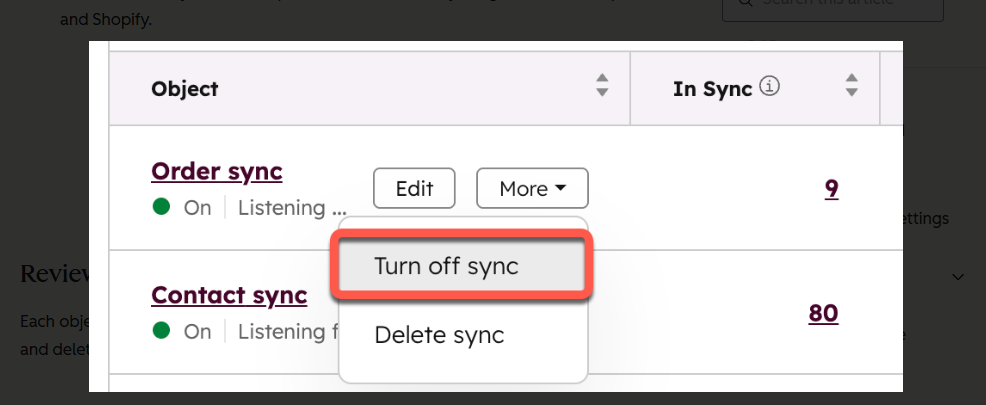Select Turn off sync menu item
Image resolution: width=986 pixels, height=405 pixels.
(462, 265)
